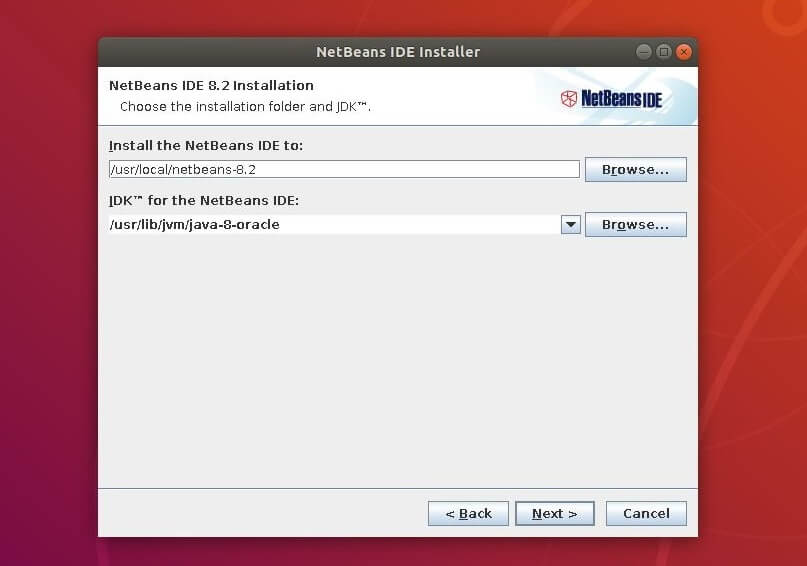Click the NetBeans IDE logo
The height and width of the screenshot is (566, 807).
611,98
